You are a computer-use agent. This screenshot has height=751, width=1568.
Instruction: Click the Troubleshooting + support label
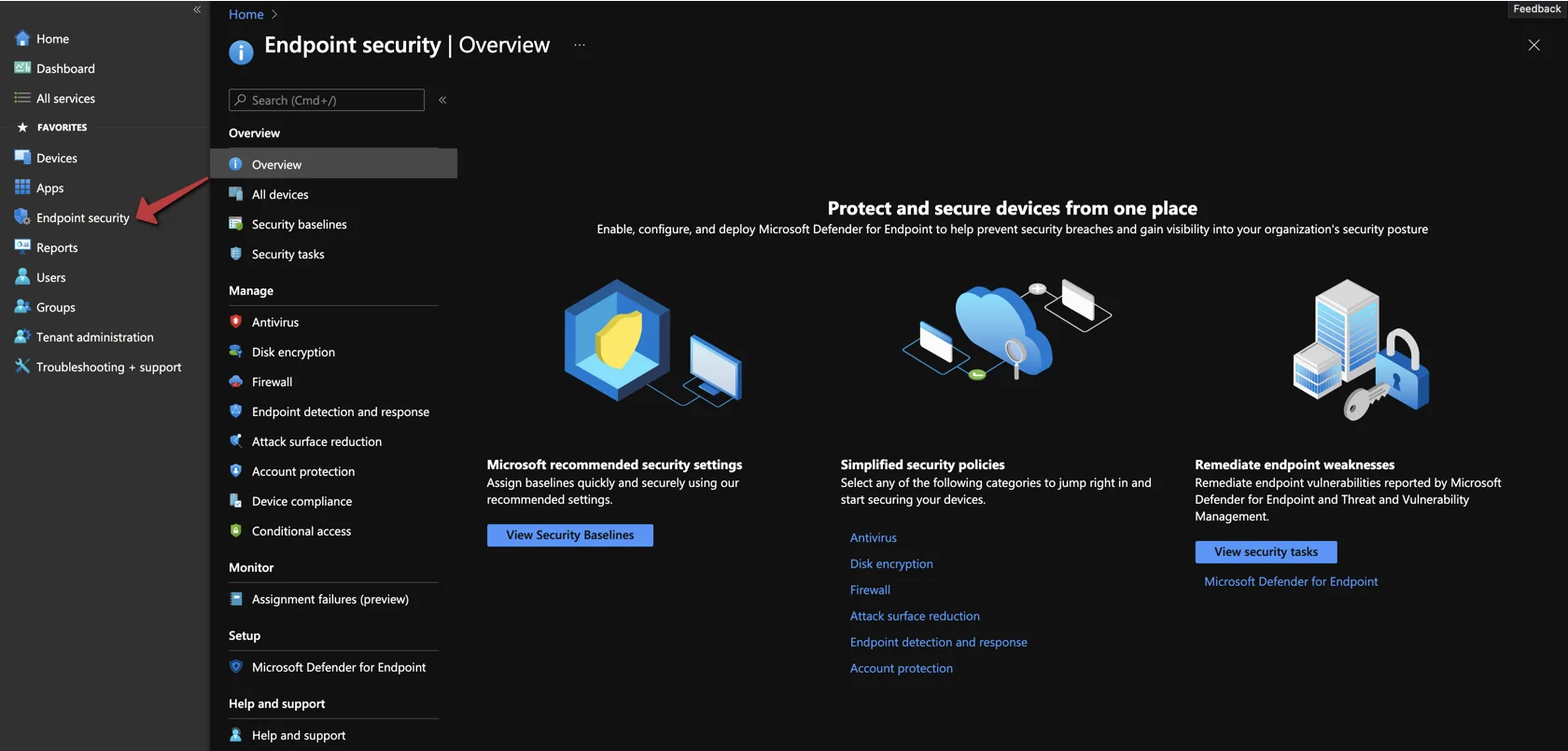point(108,367)
